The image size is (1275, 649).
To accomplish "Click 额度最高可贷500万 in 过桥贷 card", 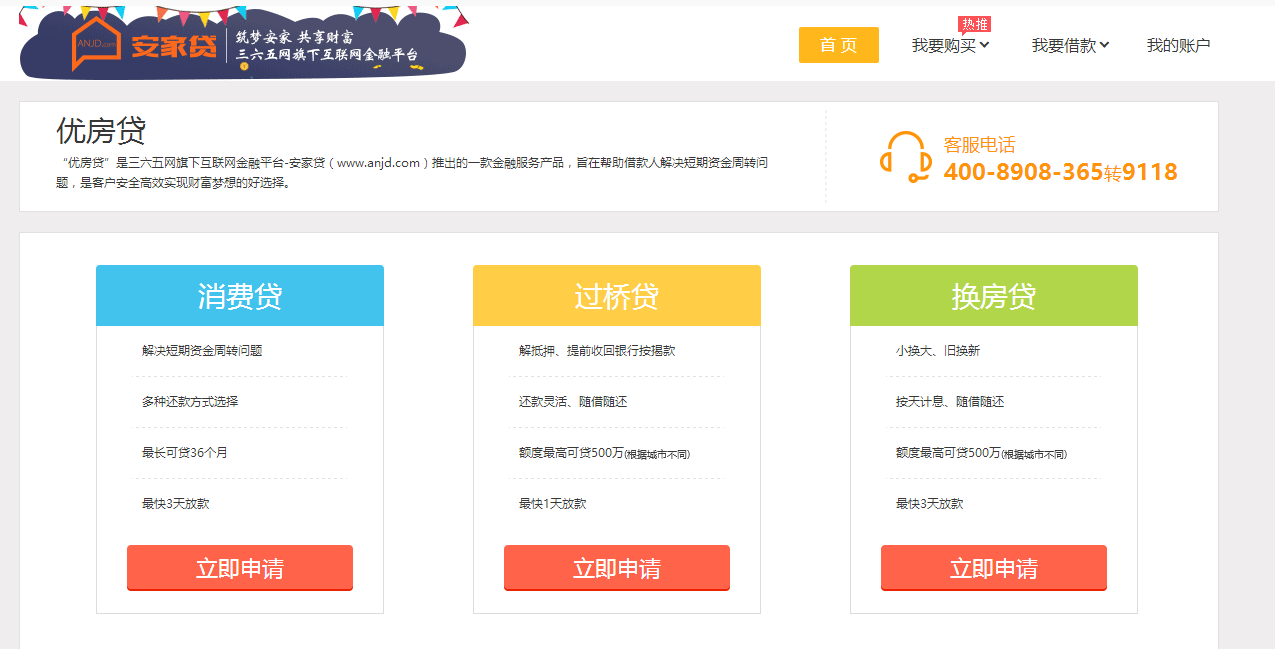I will click(571, 453).
